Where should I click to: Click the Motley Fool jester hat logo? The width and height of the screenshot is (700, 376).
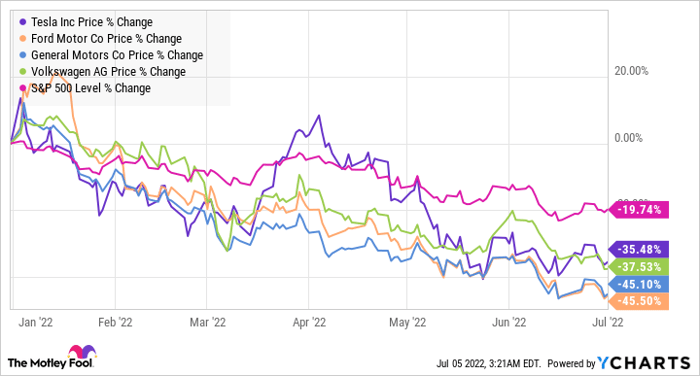point(82,352)
